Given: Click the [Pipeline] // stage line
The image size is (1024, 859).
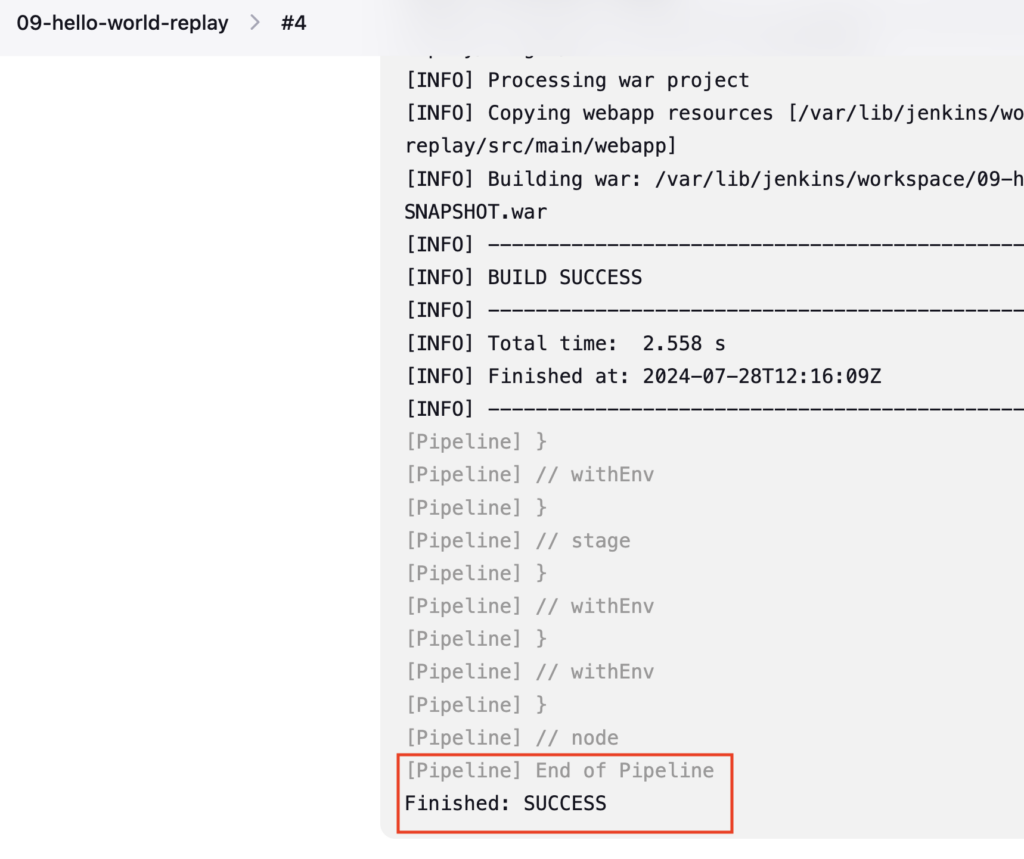Looking at the screenshot, I should tap(519, 541).
